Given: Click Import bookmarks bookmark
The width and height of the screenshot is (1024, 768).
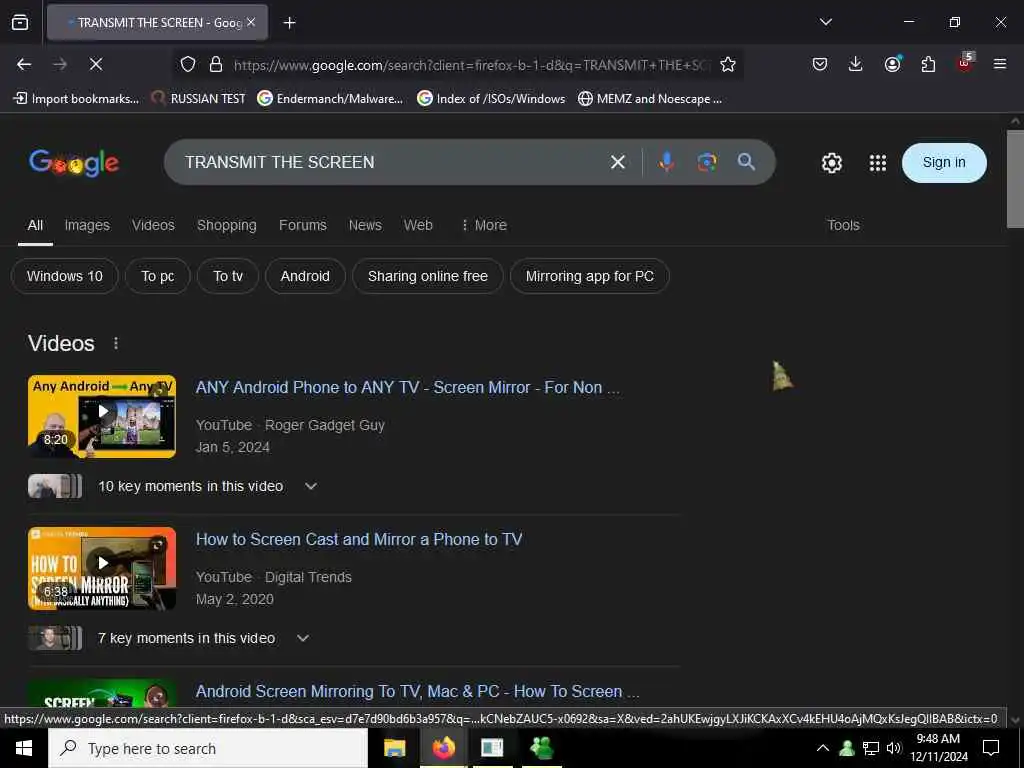Looking at the screenshot, I should point(76,99).
